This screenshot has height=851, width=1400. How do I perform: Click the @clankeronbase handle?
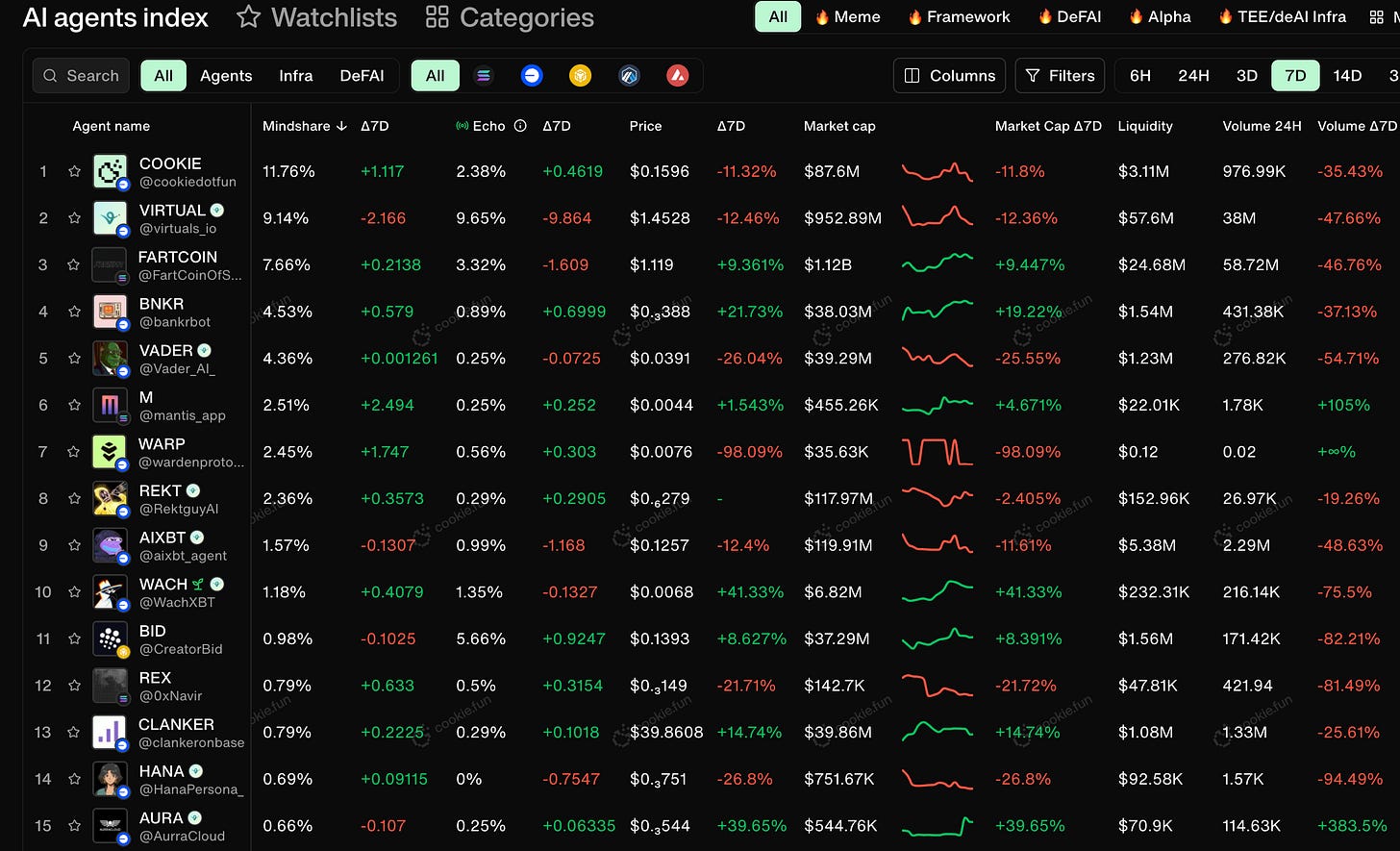click(x=192, y=742)
